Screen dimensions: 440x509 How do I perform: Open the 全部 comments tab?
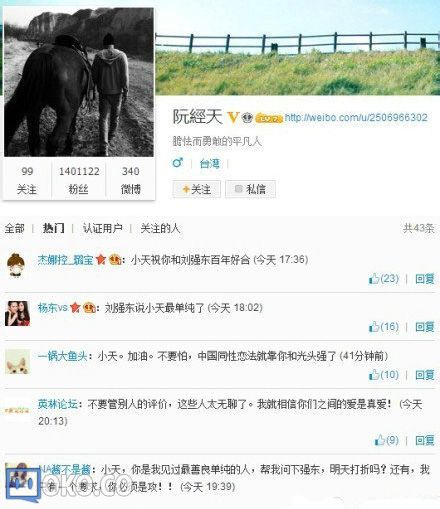click(15, 229)
